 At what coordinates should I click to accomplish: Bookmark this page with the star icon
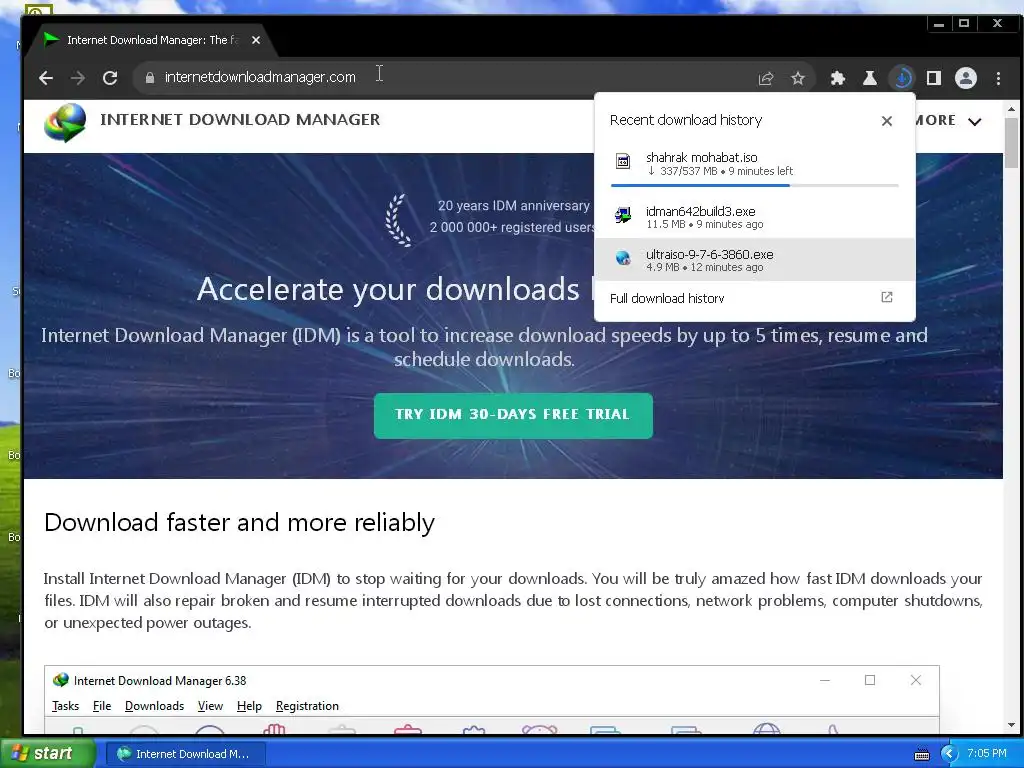pos(797,78)
